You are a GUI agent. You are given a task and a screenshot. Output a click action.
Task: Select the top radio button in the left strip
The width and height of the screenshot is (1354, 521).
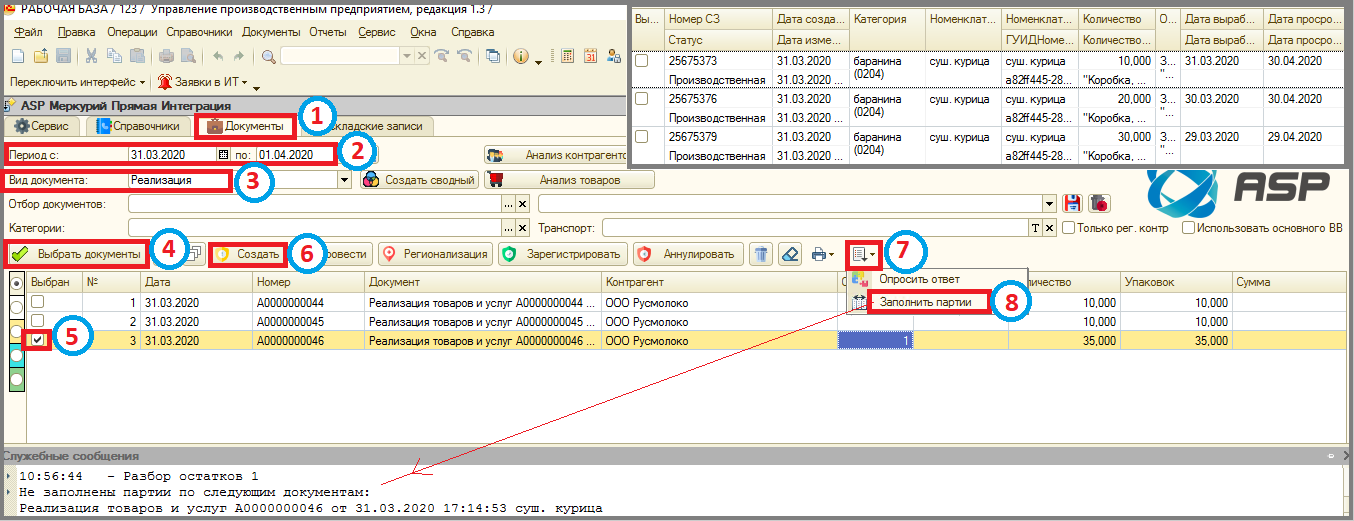(16, 283)
